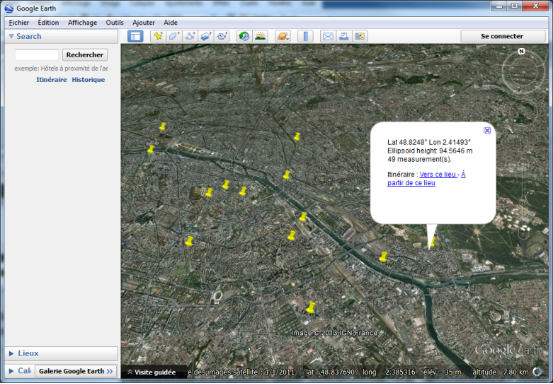Click the Se connecter button
The image size is (553, 384).
click(x=502, y=36)
